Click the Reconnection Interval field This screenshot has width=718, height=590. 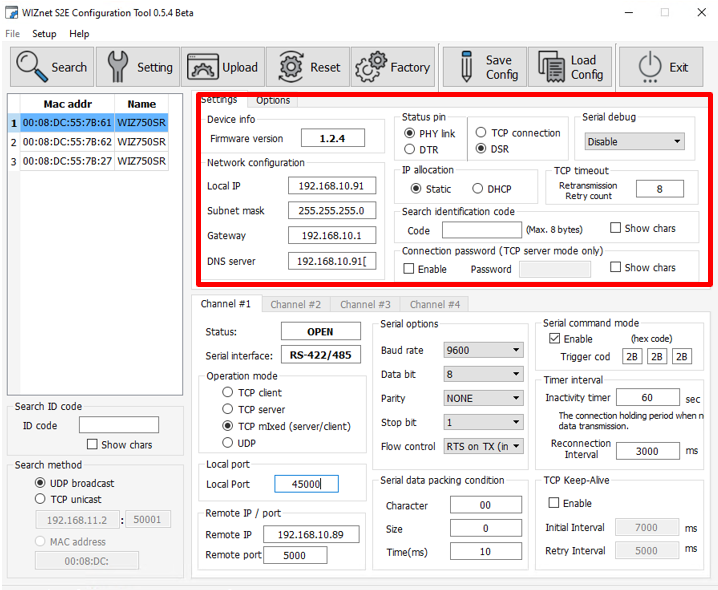coord(648,451)
